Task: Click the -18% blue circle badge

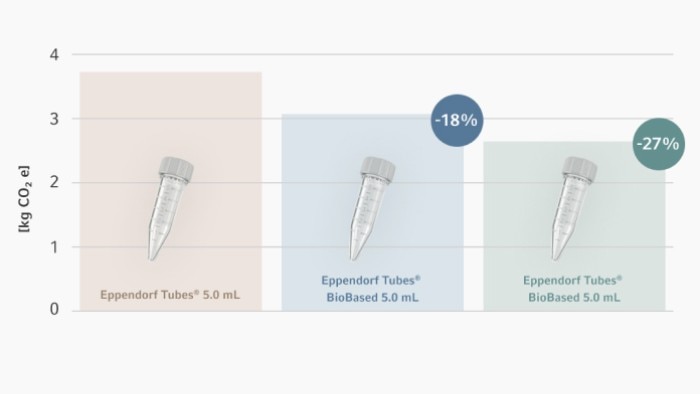Action: 457,120
